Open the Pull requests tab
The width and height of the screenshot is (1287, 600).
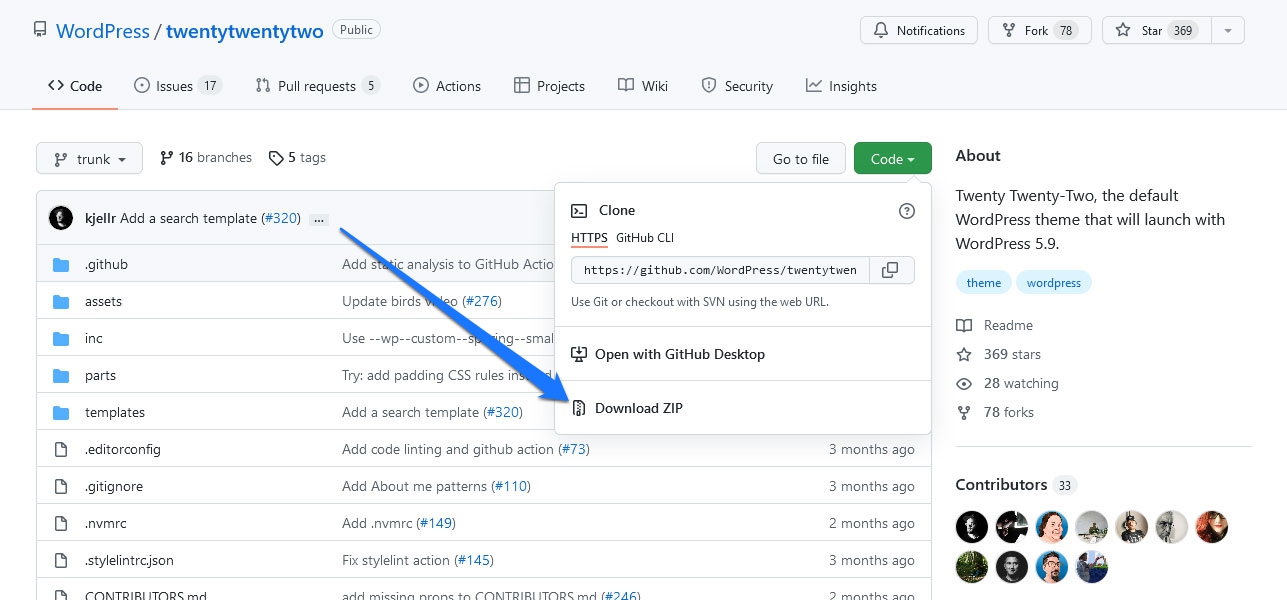click(x=317, y=86)
